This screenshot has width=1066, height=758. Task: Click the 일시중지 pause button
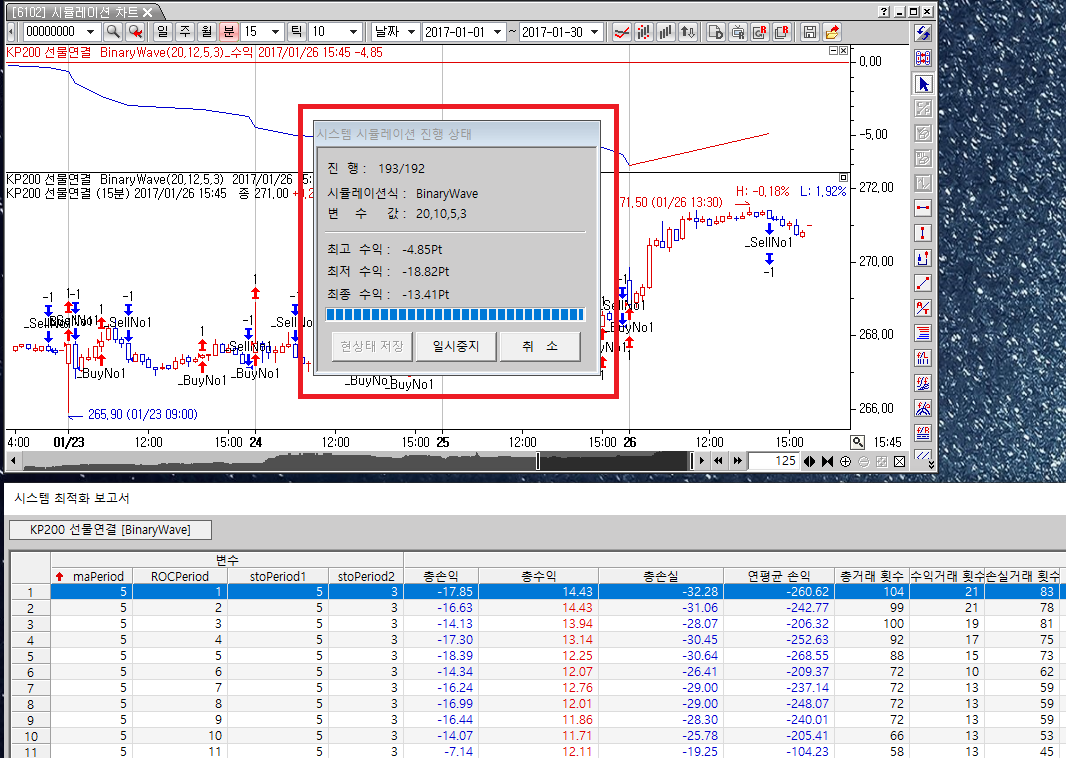[x=455, y=347]
